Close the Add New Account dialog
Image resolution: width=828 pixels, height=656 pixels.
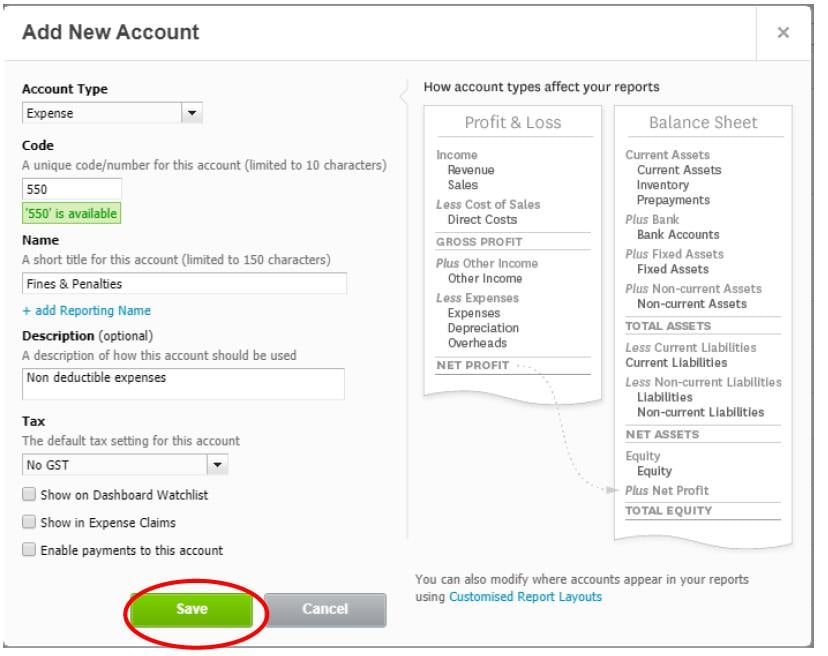783,33
